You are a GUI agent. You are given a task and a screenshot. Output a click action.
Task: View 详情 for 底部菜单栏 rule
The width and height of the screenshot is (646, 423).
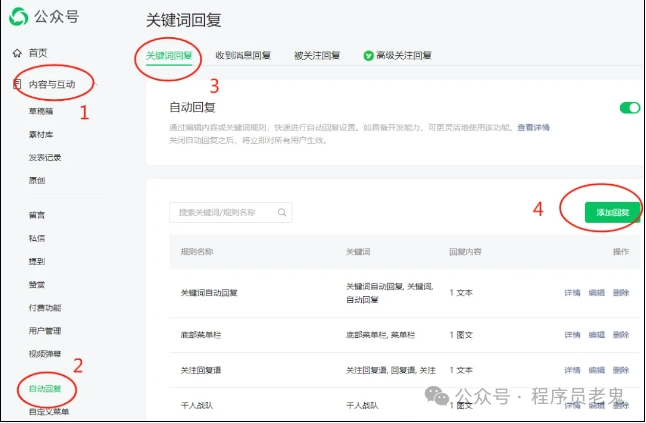pyautogui.click(x=572, y=335)
